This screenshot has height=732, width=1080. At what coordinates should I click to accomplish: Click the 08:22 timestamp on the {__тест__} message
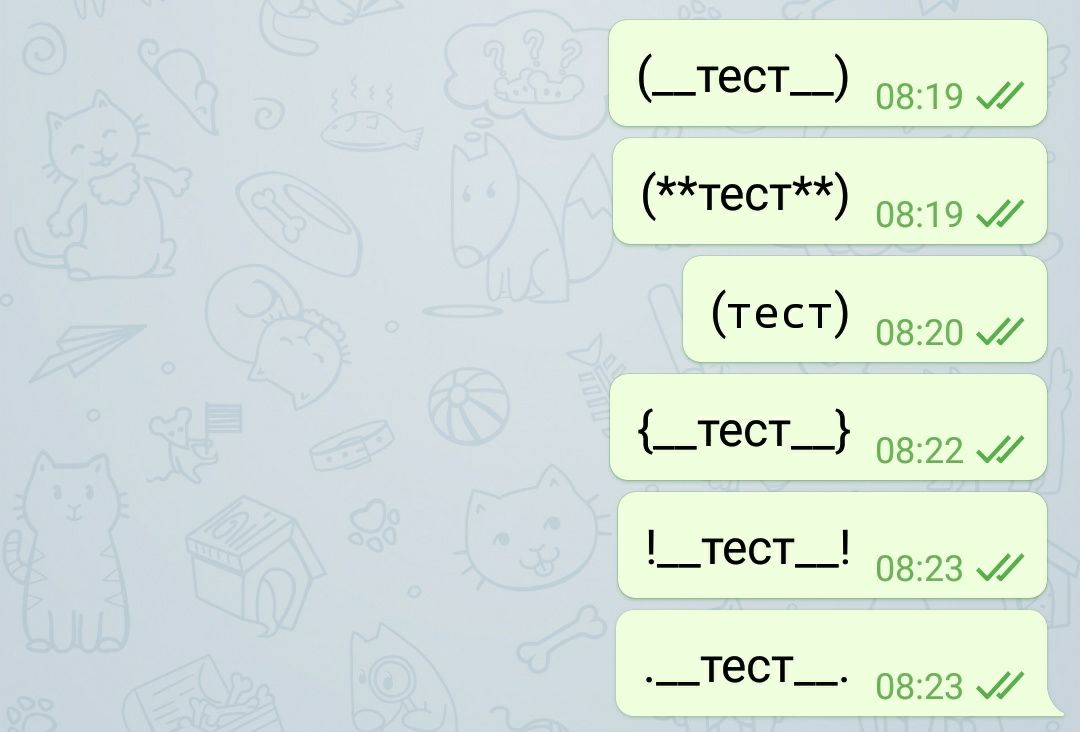click(919, 450)
